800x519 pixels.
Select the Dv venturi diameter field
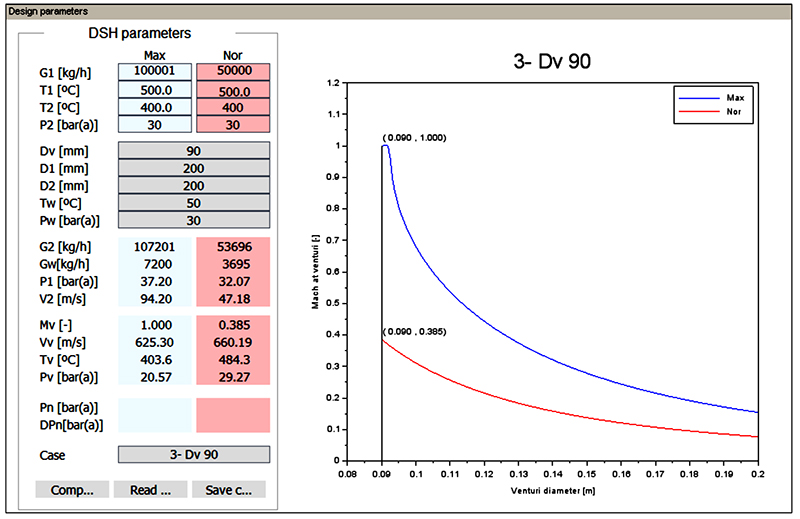(x=194, y=151)
